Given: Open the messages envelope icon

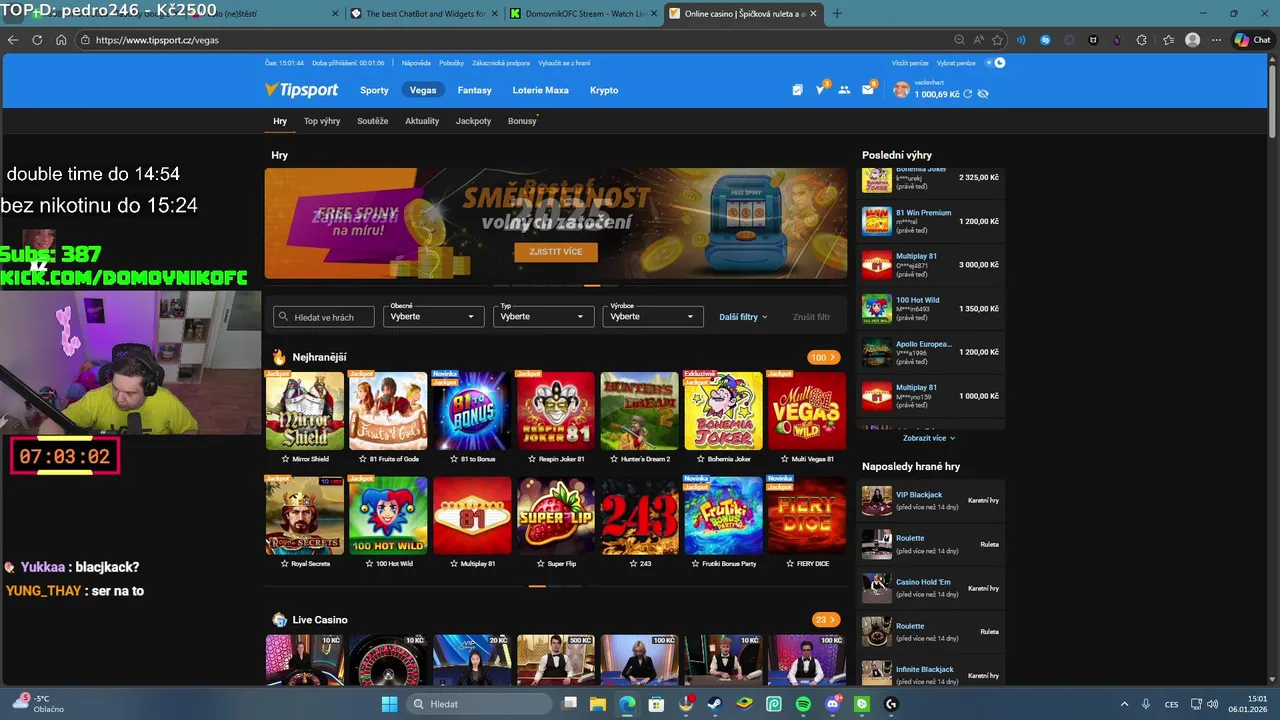Looking at the screenshot, I should pyautogui.click(x=868, y=90).
